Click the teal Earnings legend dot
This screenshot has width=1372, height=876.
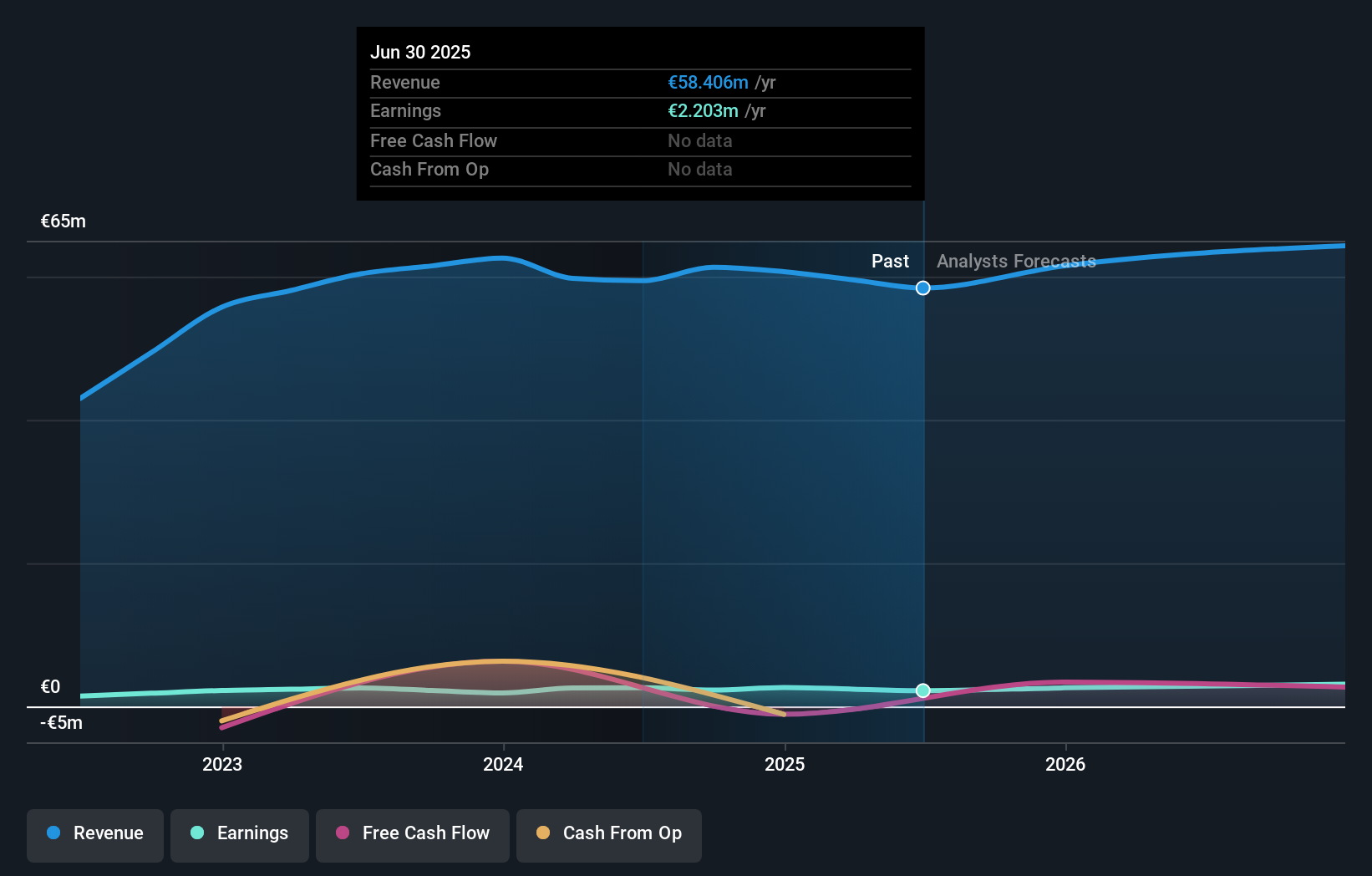197,833
